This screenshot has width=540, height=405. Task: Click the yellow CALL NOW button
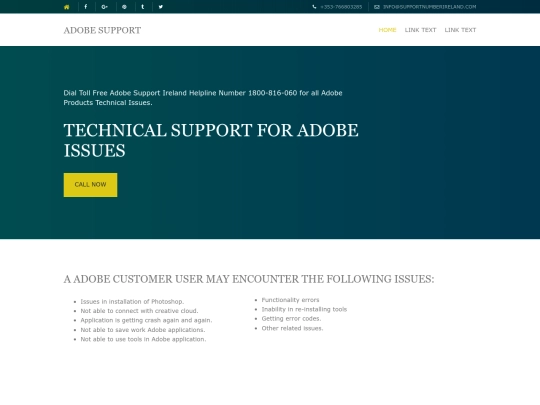pos(90,185)
